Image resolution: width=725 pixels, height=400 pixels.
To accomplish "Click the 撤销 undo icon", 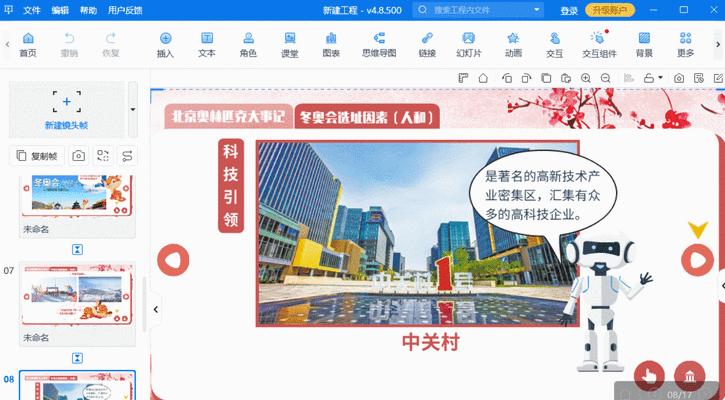I will click(x=69, y=45).
